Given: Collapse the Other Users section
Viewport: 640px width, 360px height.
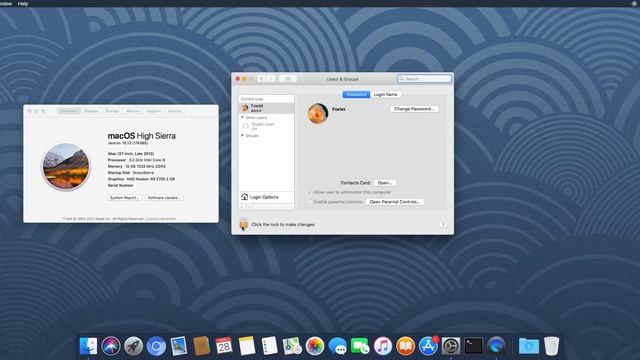Looking at the screenshot, I should coord(242,118).
